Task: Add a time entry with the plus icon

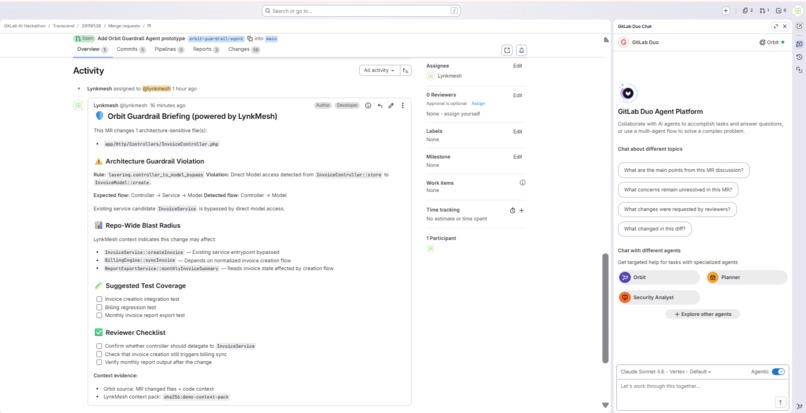Action: point(522,210)
